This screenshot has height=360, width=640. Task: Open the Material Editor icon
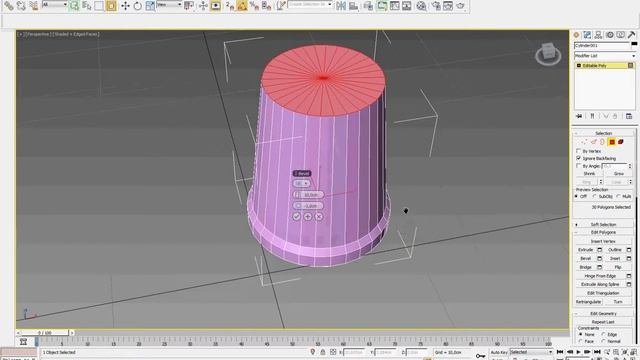pyautogui.click(x=421, y=6)
